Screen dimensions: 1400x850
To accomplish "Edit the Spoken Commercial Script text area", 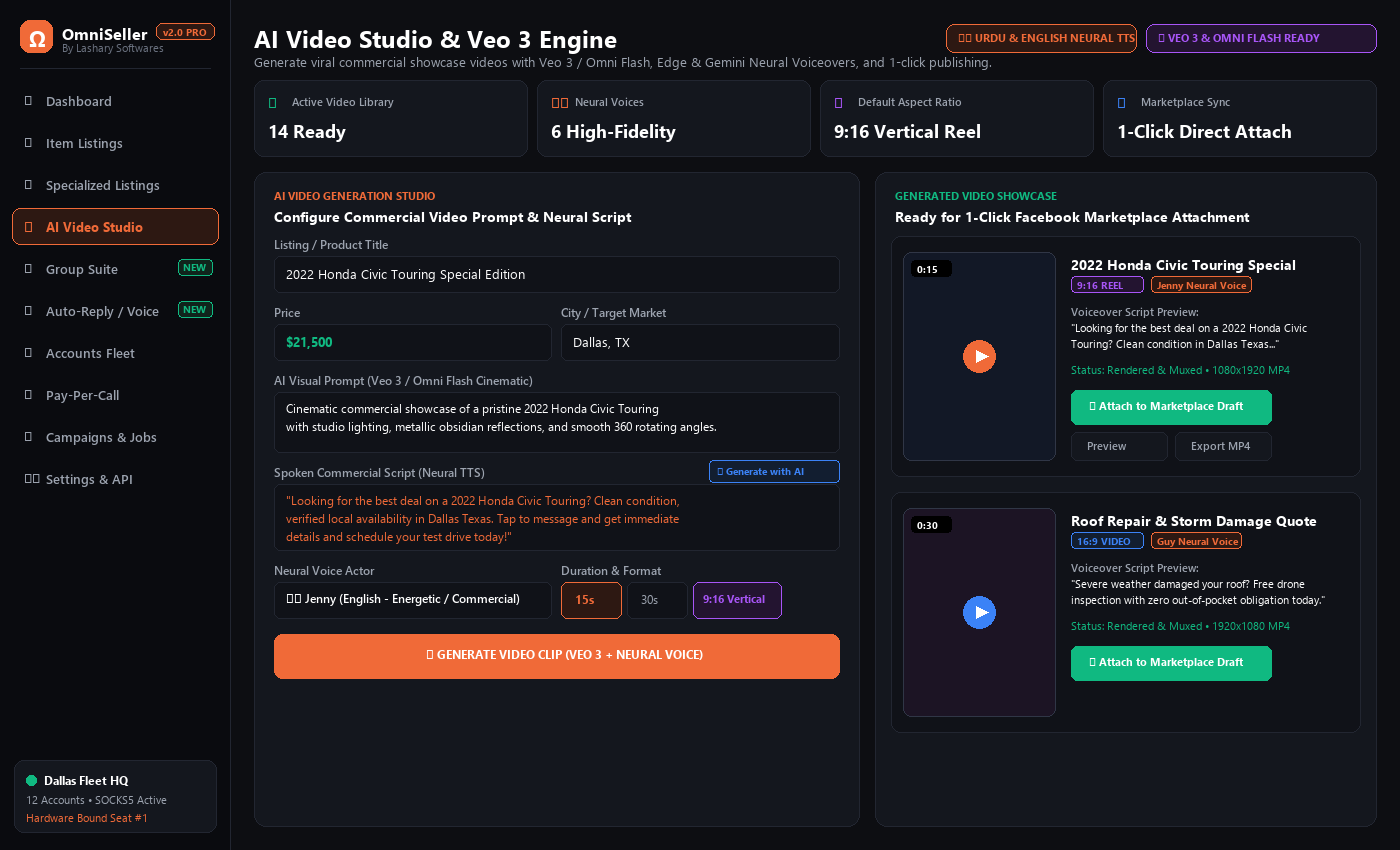I will tap(557, 518).
